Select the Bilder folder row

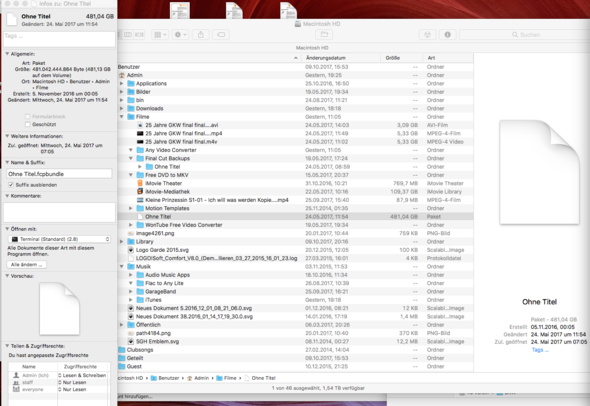(x=295, y=92)
